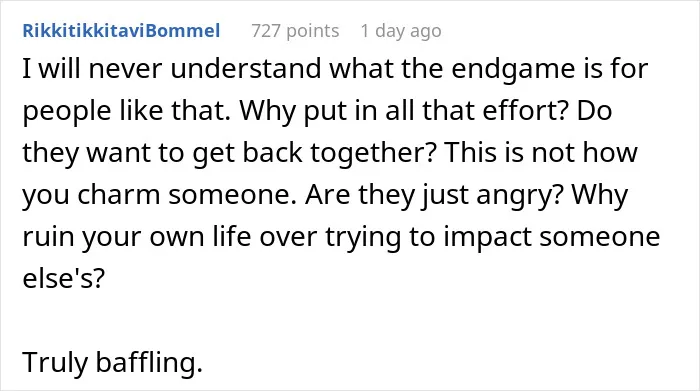Open the '1 day ago' timestamp permalink

pyautogui.click(x=401, y=31)
